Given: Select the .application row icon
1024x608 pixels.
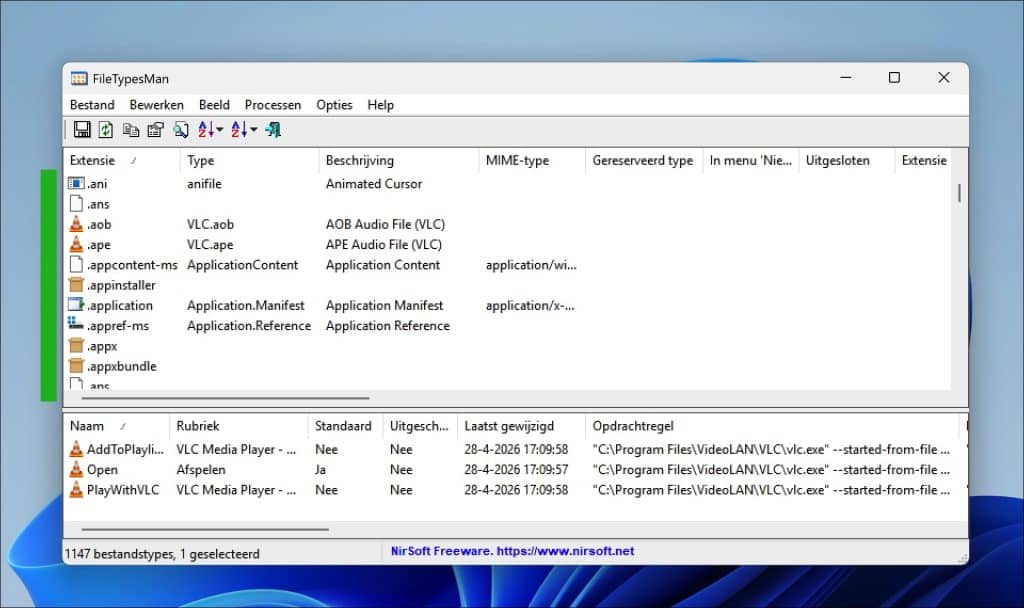Looking at the screenshot, I should 76,305.
